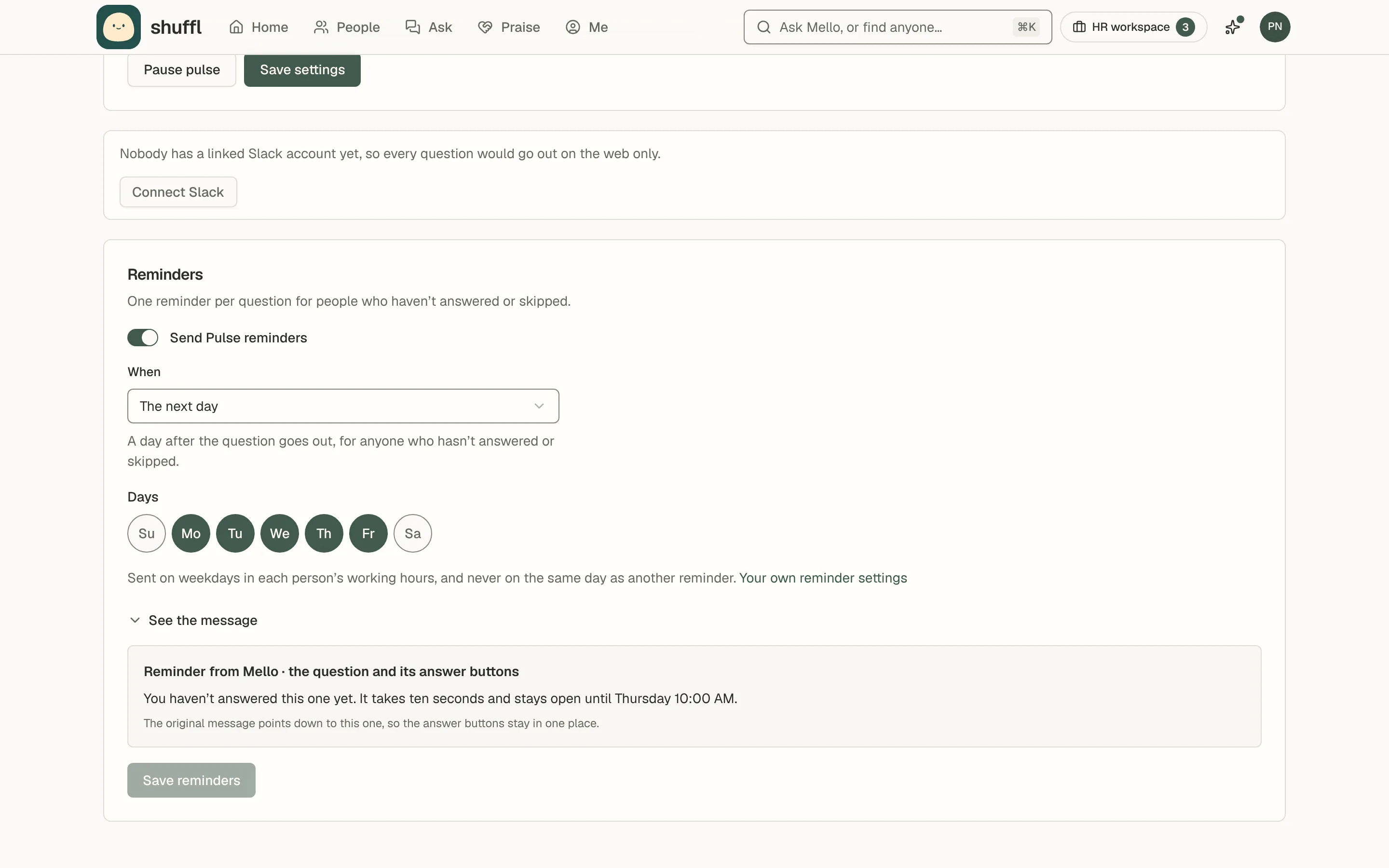Click the Me profile circle icon
This screenshot has height=868, width=1389.
573,27
